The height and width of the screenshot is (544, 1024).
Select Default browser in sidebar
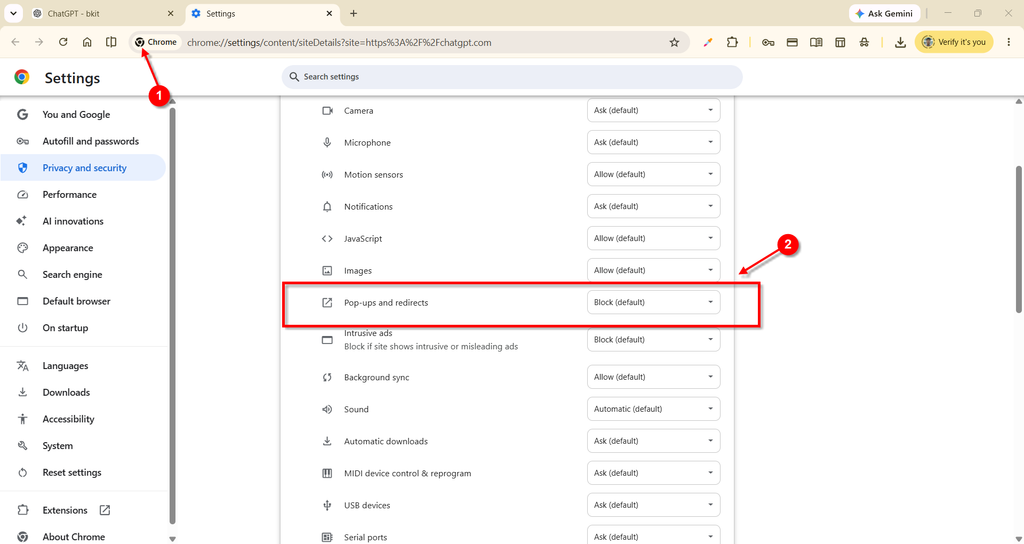[83, 302]
